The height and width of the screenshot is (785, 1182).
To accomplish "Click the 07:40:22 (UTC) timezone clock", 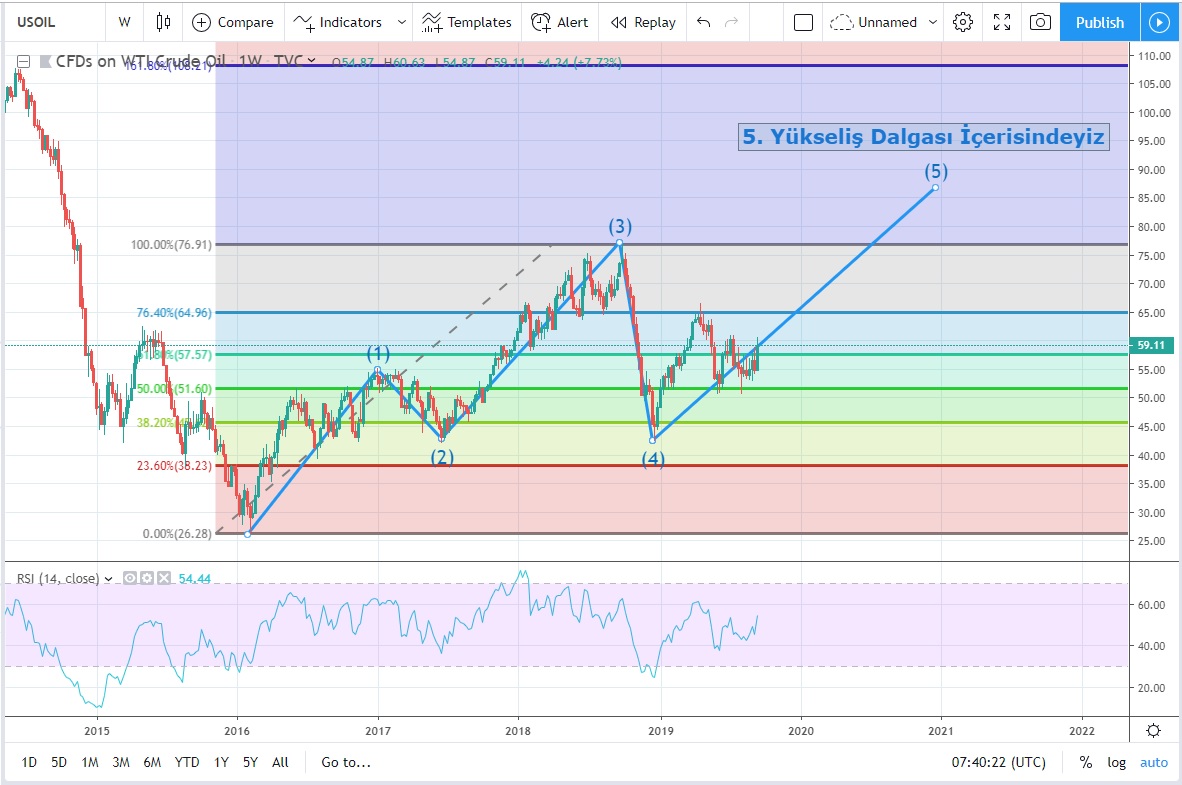I will pyautogui.click(x=998, y=762).
